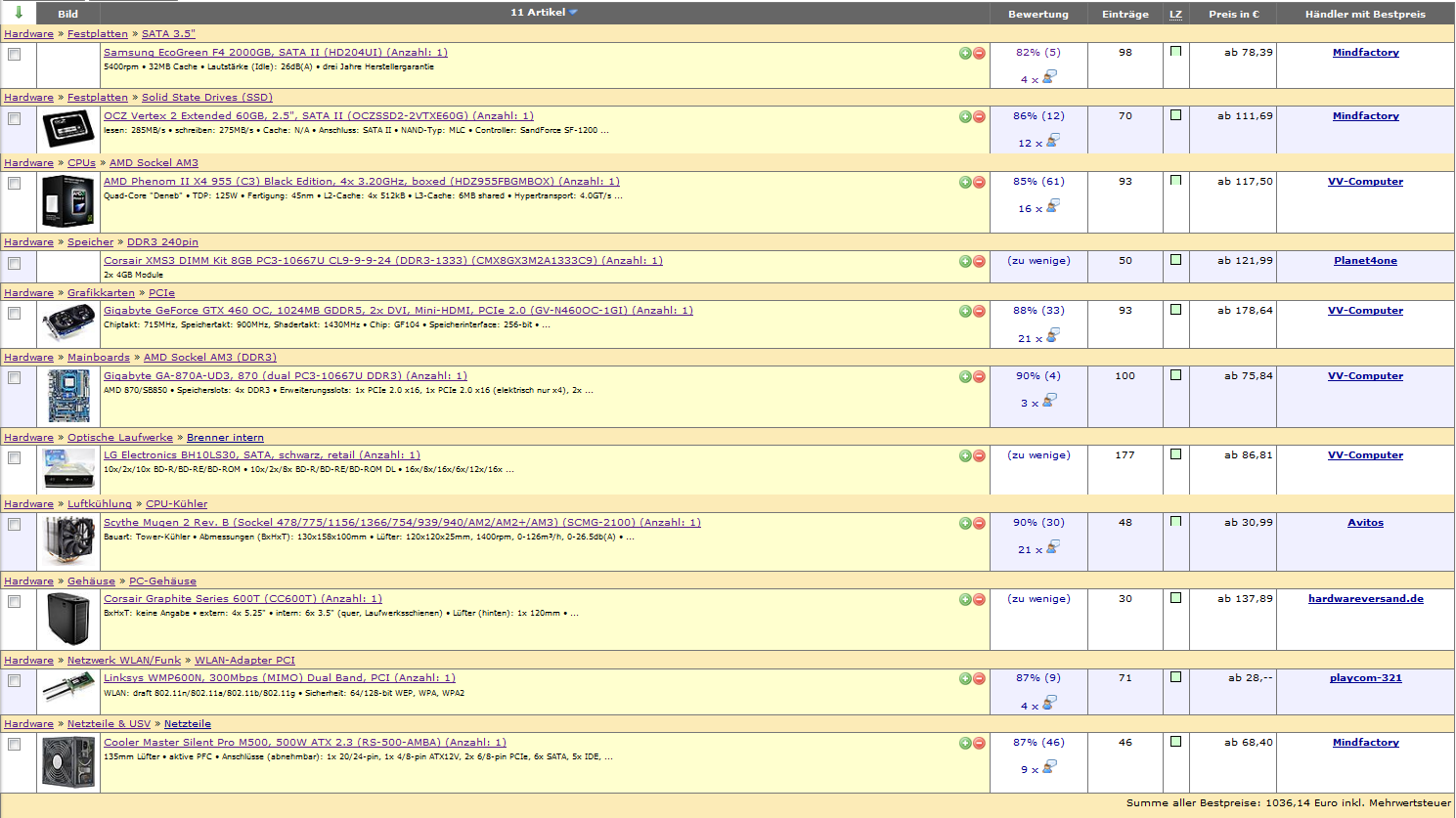
Task: Open user reviews icon for Samsung EcoGreen F4
Action: [x=1049, y=76]
